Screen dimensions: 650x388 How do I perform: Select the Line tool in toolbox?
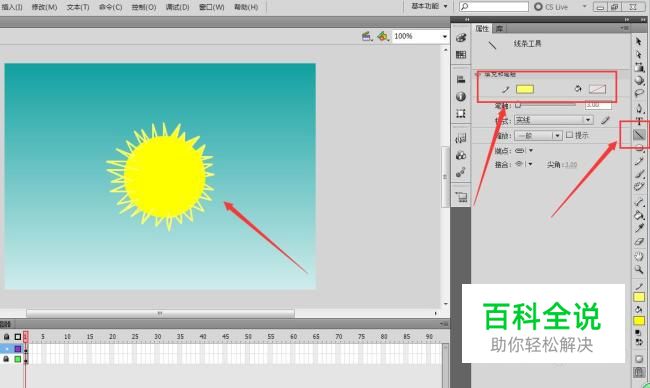[639, 134]
